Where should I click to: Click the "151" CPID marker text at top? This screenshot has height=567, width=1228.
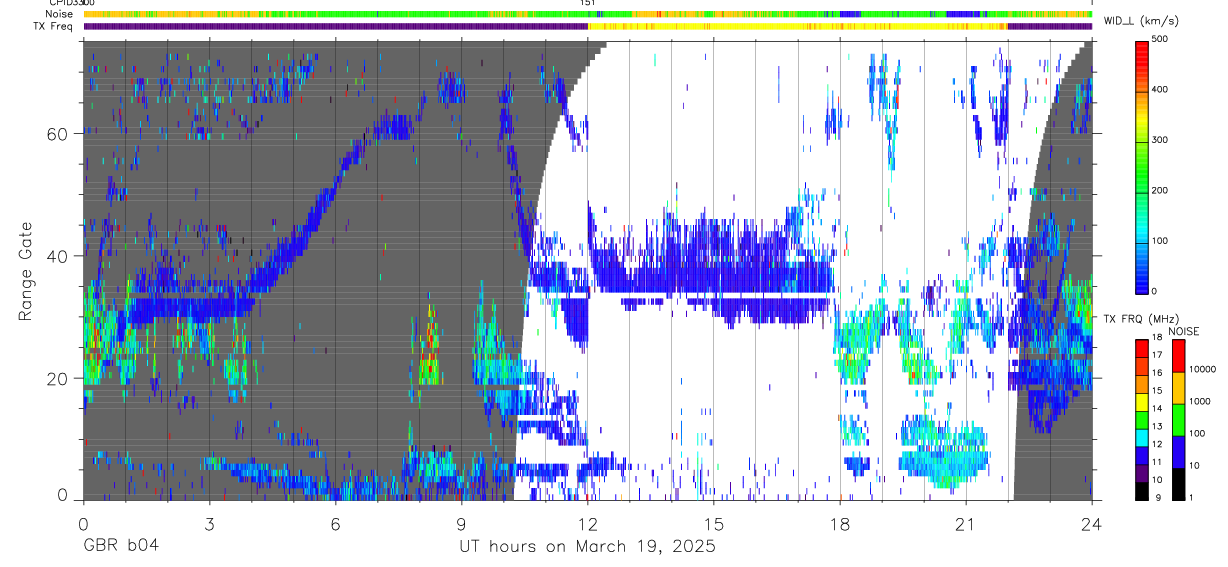588,3
